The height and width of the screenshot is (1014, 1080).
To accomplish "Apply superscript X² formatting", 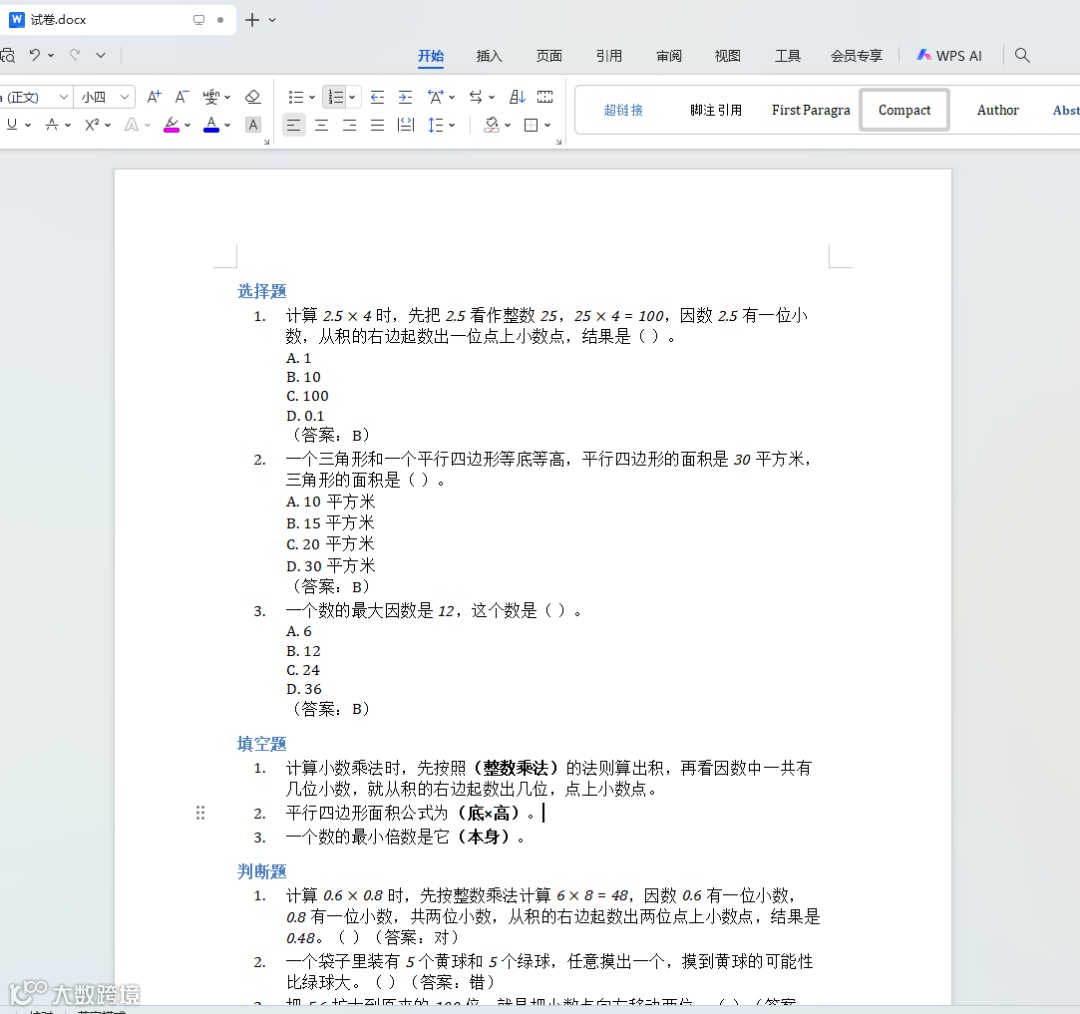I will pyautogui.click(x=92, y=125).
